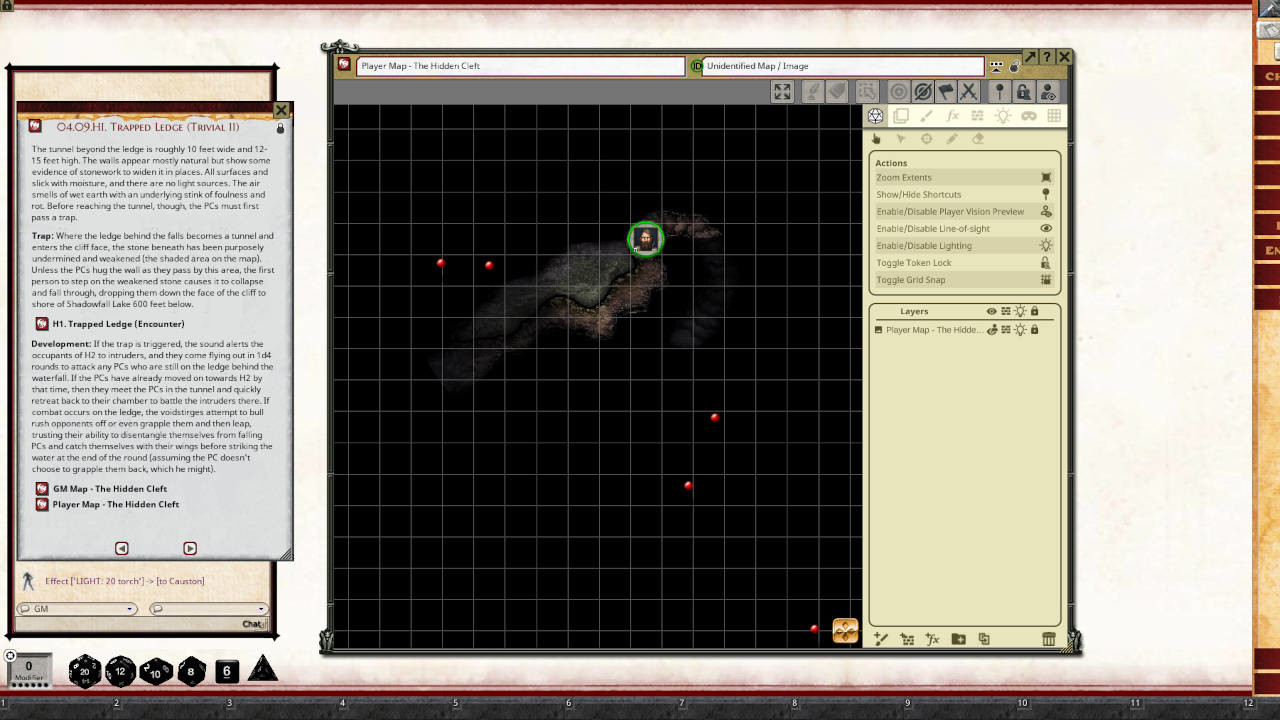Enable/Disable Lighting from the Actions list
Viewport: 1280px width, 720px height.
point(924,245)
